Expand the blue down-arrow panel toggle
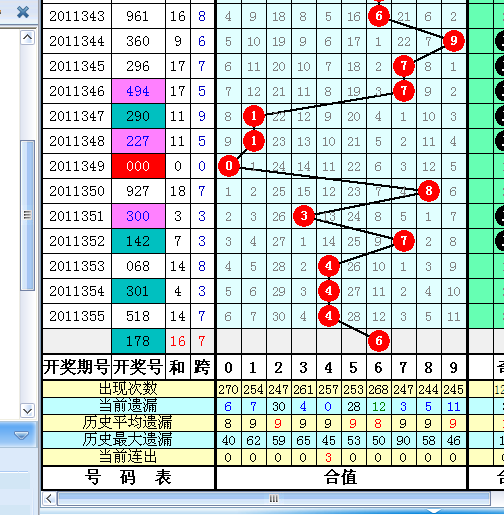The height and width of the screenshot is (515, 504). (21, 435)
